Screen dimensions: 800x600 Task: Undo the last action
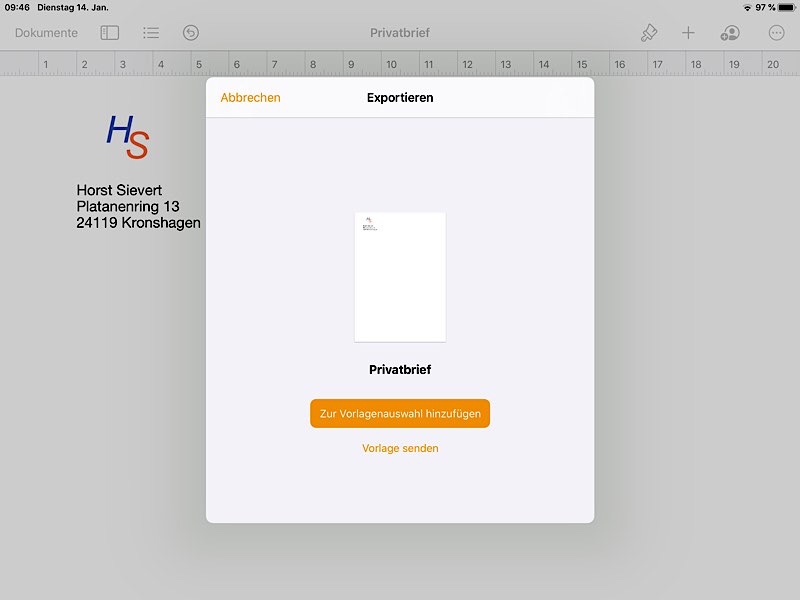click(191, 33)
